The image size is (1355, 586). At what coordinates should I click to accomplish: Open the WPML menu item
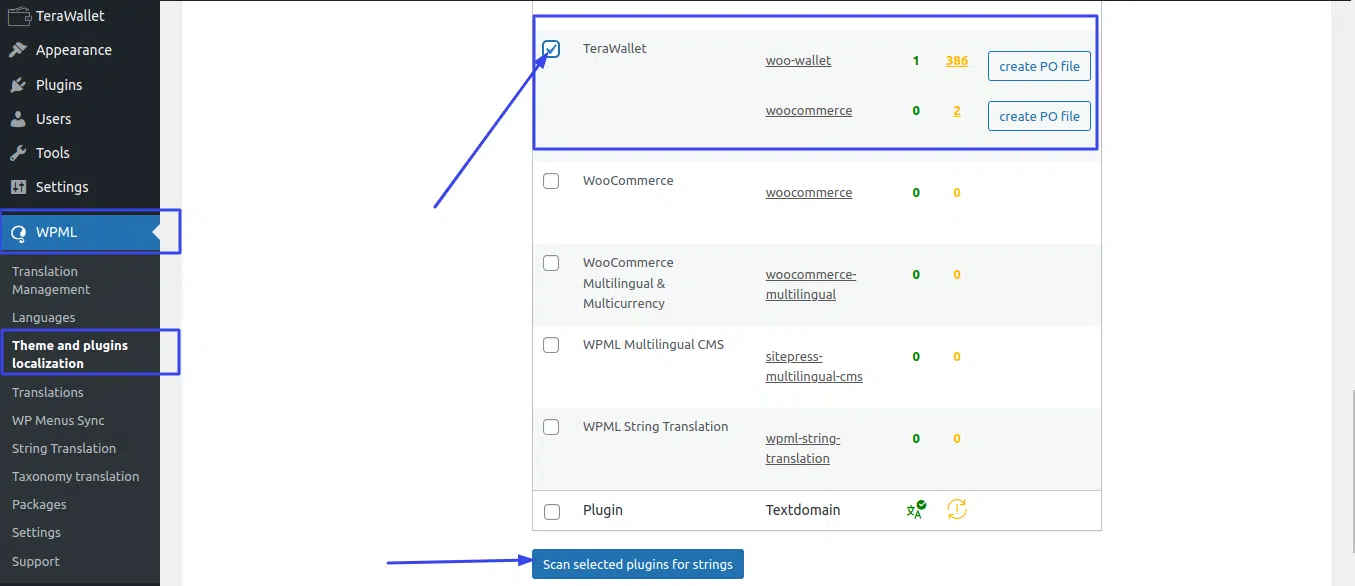[80, 233]
